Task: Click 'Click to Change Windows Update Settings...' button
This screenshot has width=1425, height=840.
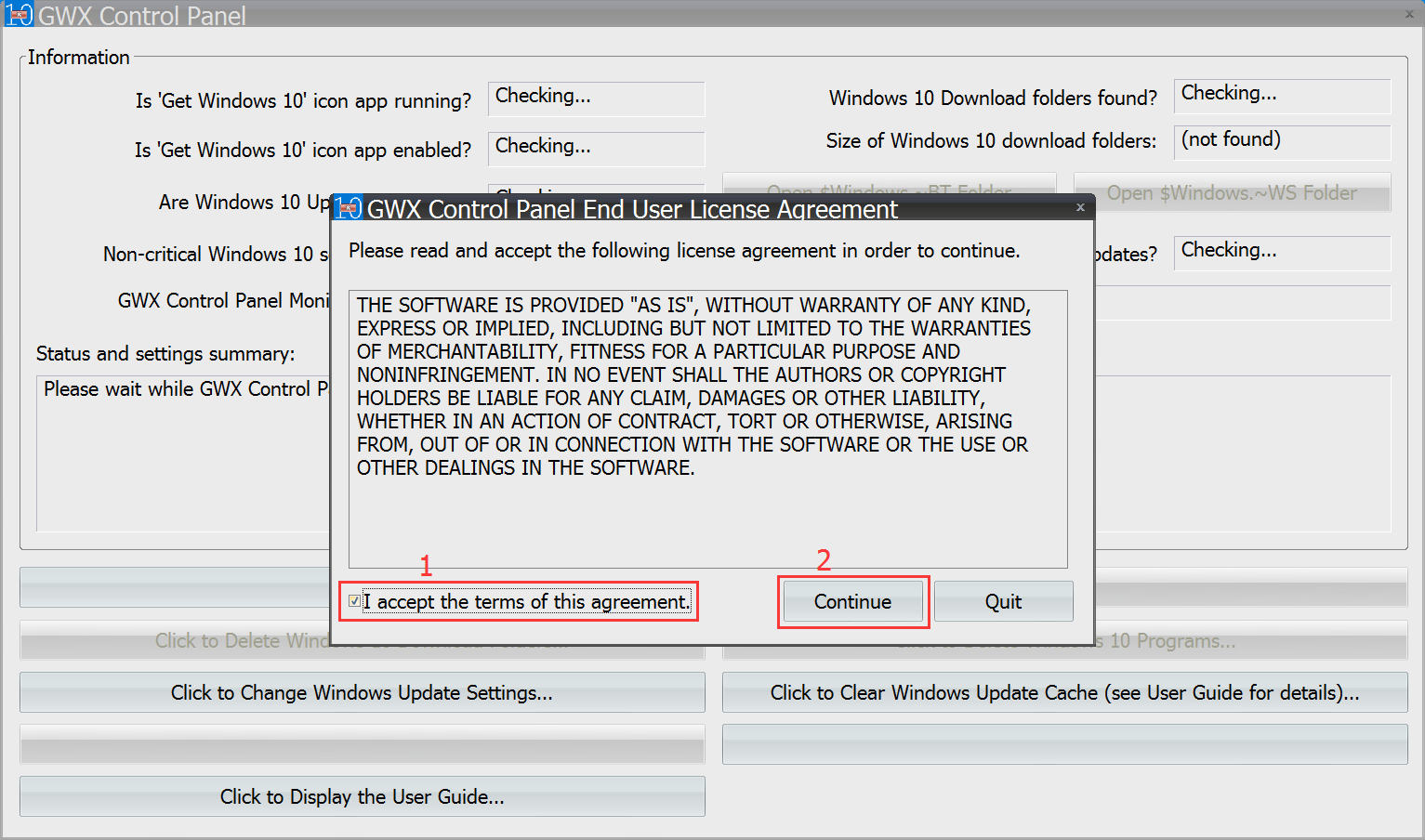Action: (x=363, y=692)
